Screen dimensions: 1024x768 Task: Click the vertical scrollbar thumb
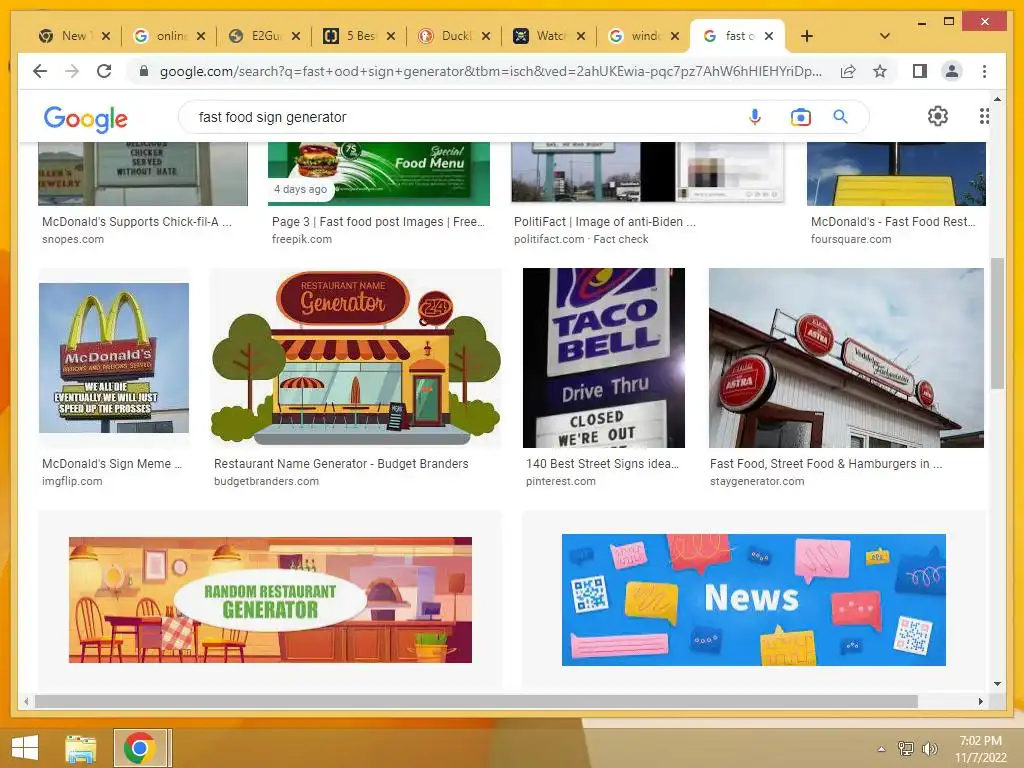(x=997, y=323)
